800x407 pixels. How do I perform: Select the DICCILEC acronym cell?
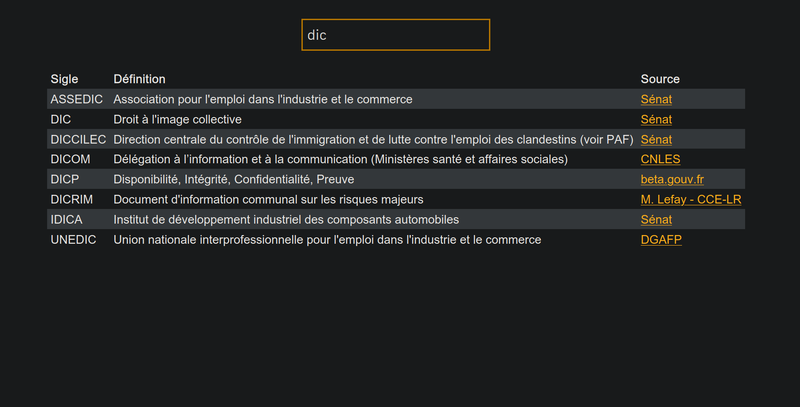[78, 139]
